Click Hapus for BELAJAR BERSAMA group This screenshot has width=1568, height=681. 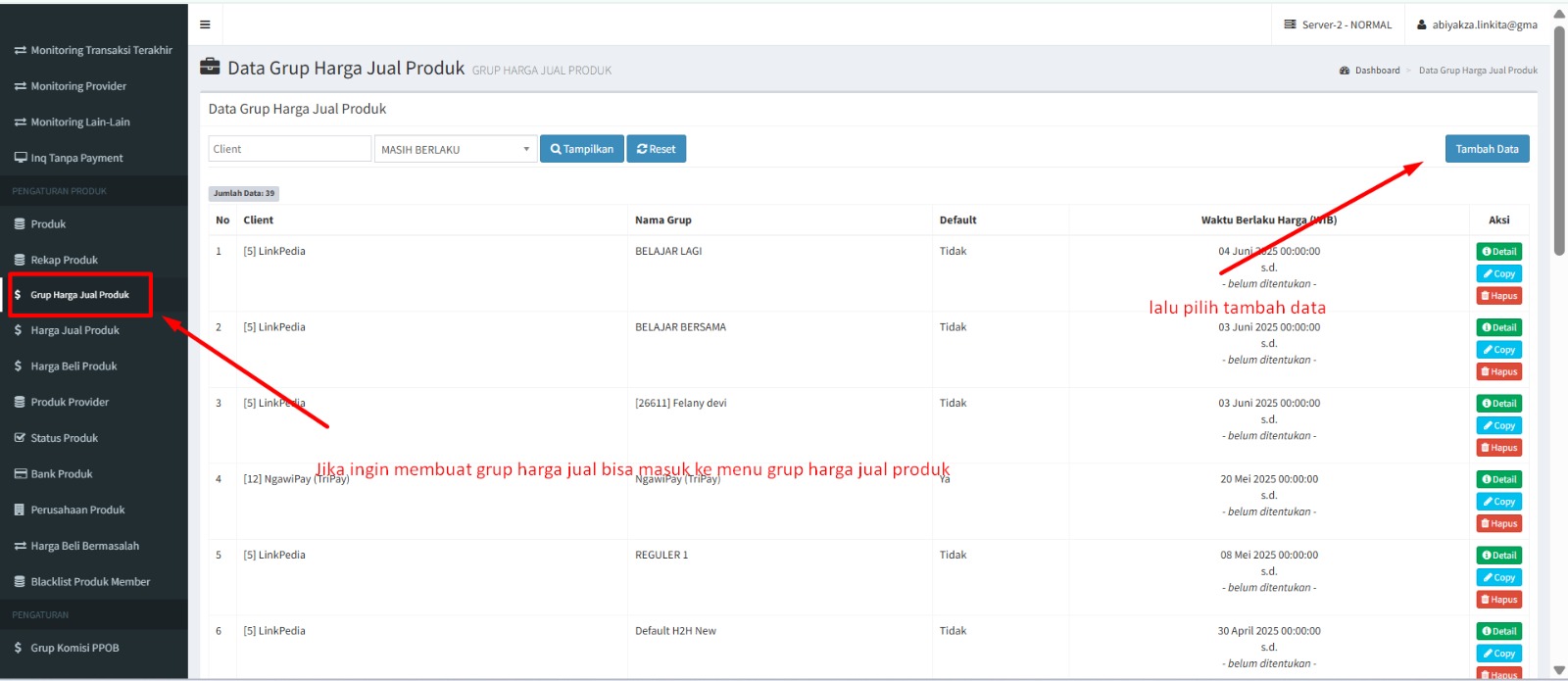point(1499,371)
